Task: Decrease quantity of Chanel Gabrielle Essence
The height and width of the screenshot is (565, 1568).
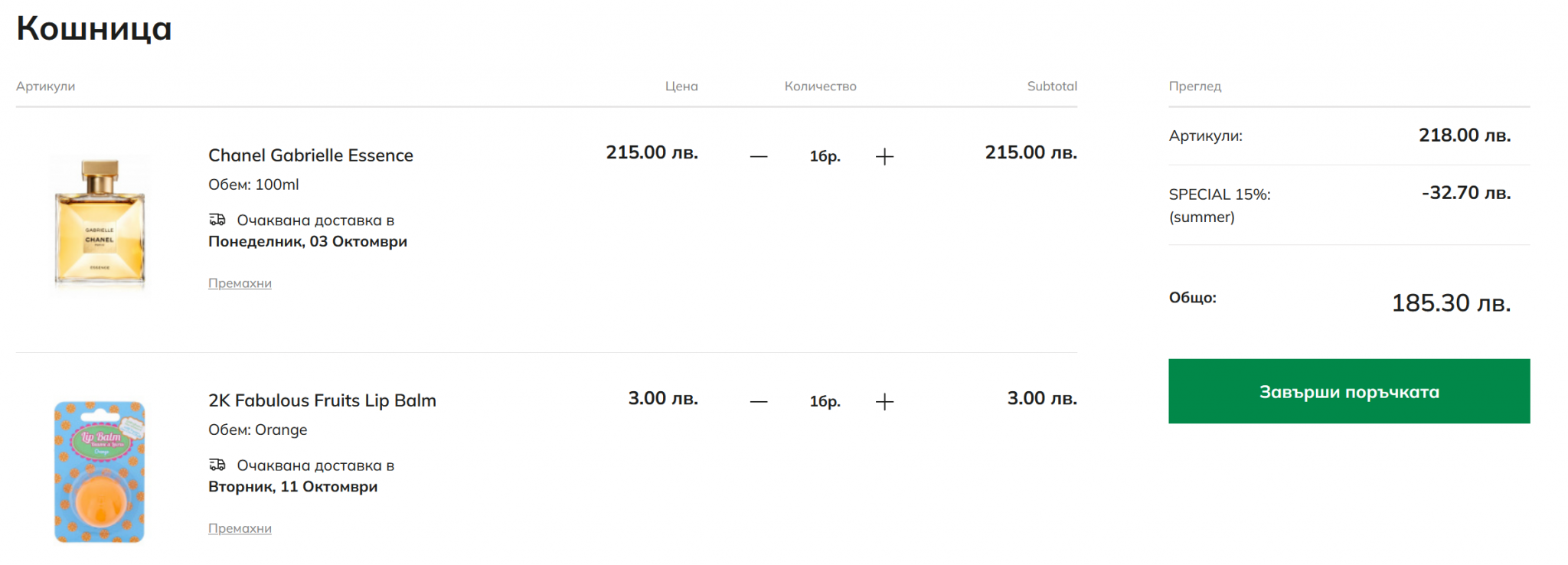Action: (758, 156)
